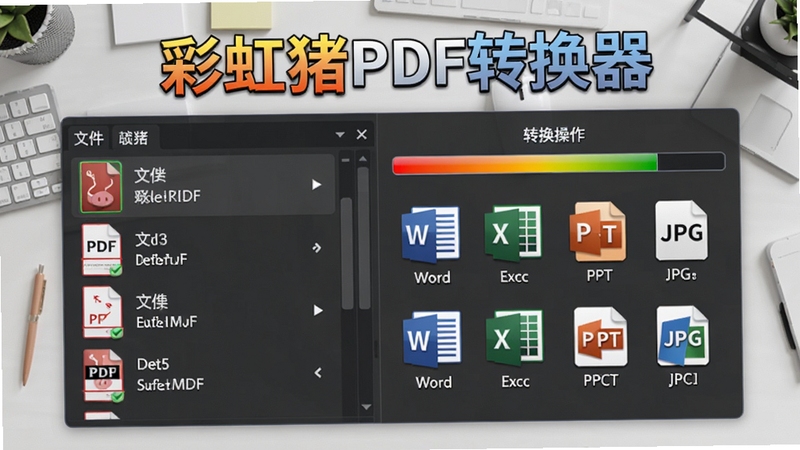Click the SufetMDF file name text
This screenshot has height=450, width=800.
click(170, 384)
